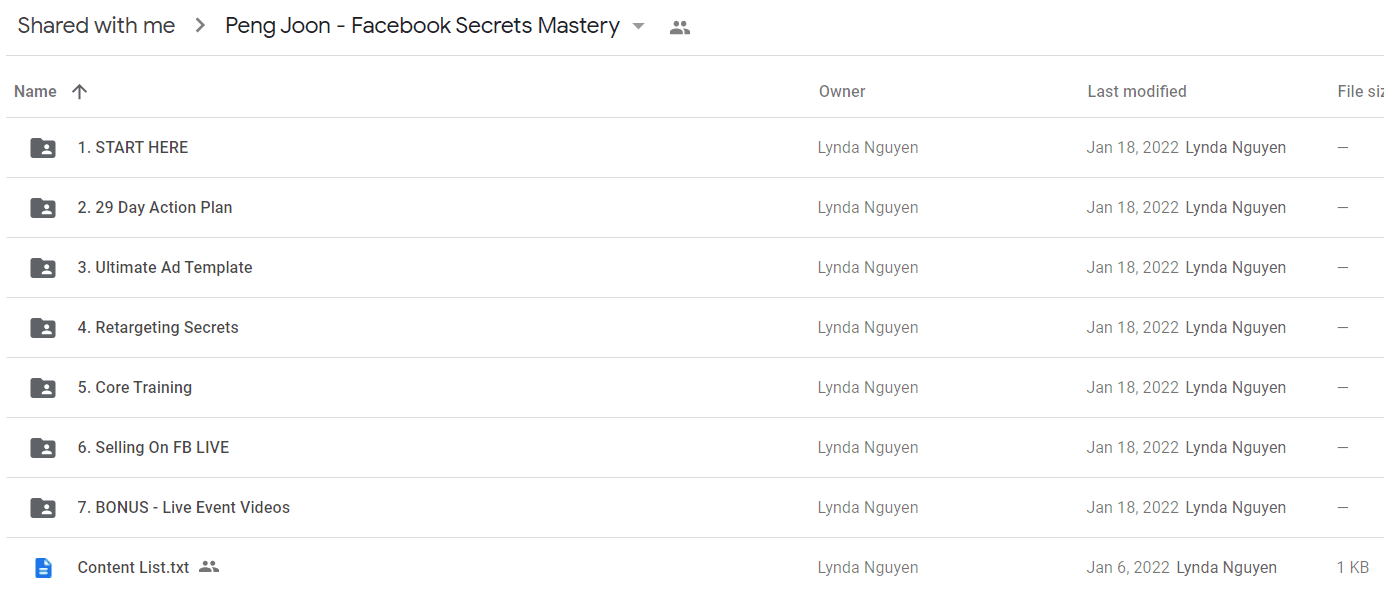Screen dimensions: 1384x593
Task: Click the shared people icon in the breadcrumb bar
Action: pyautogui.click(x=680, y=27)
